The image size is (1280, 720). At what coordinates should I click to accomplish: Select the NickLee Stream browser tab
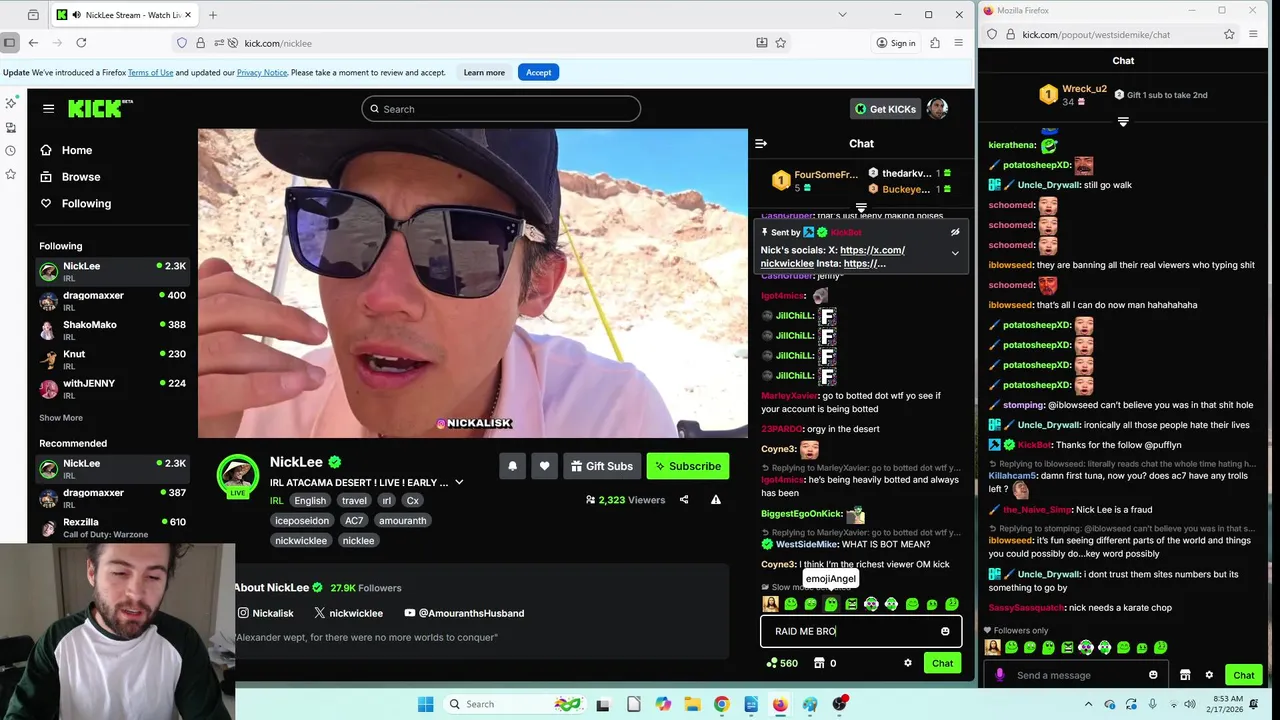(x=125, y=15)
